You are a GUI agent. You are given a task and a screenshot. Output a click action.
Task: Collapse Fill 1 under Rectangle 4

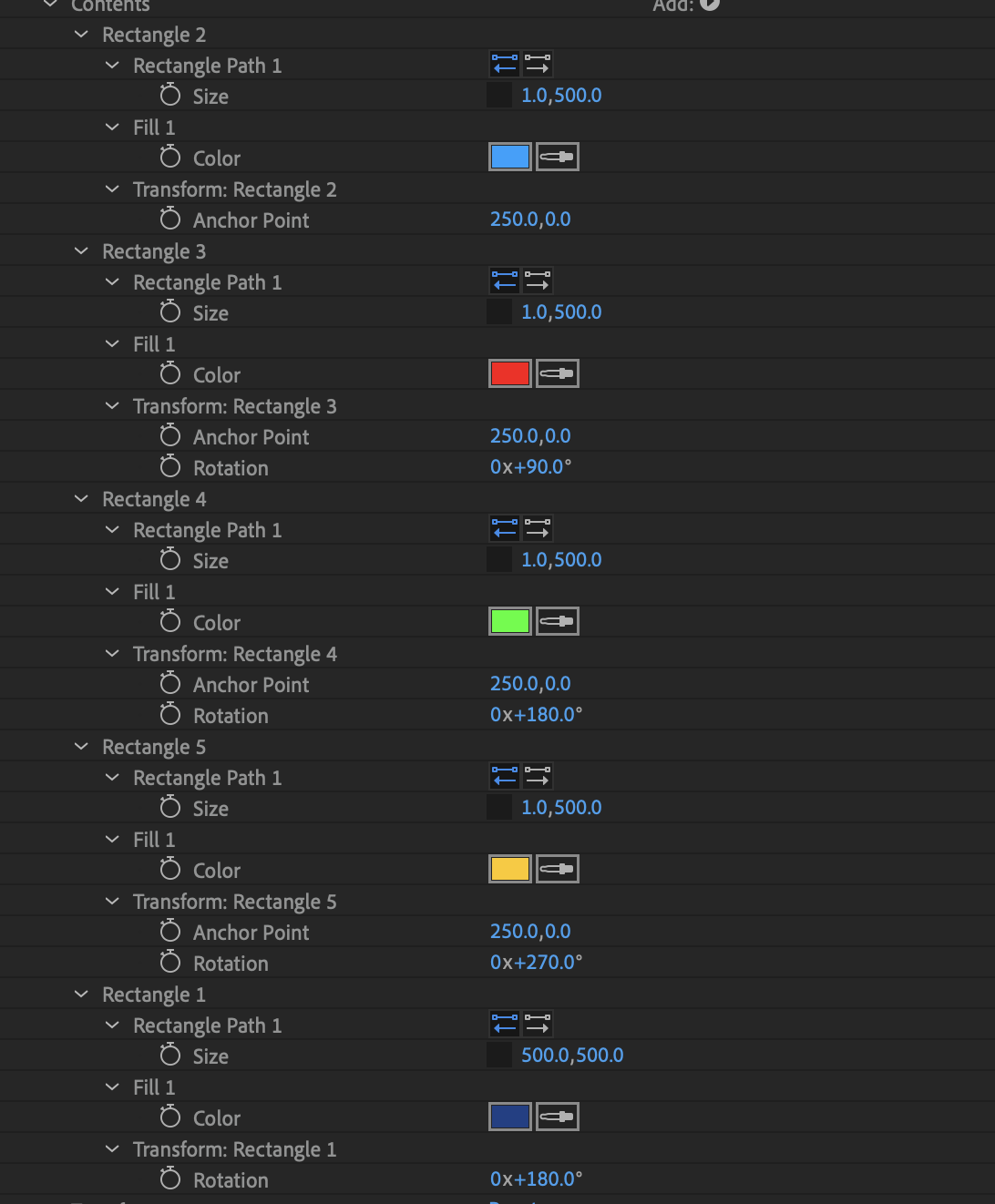[111, 591]
